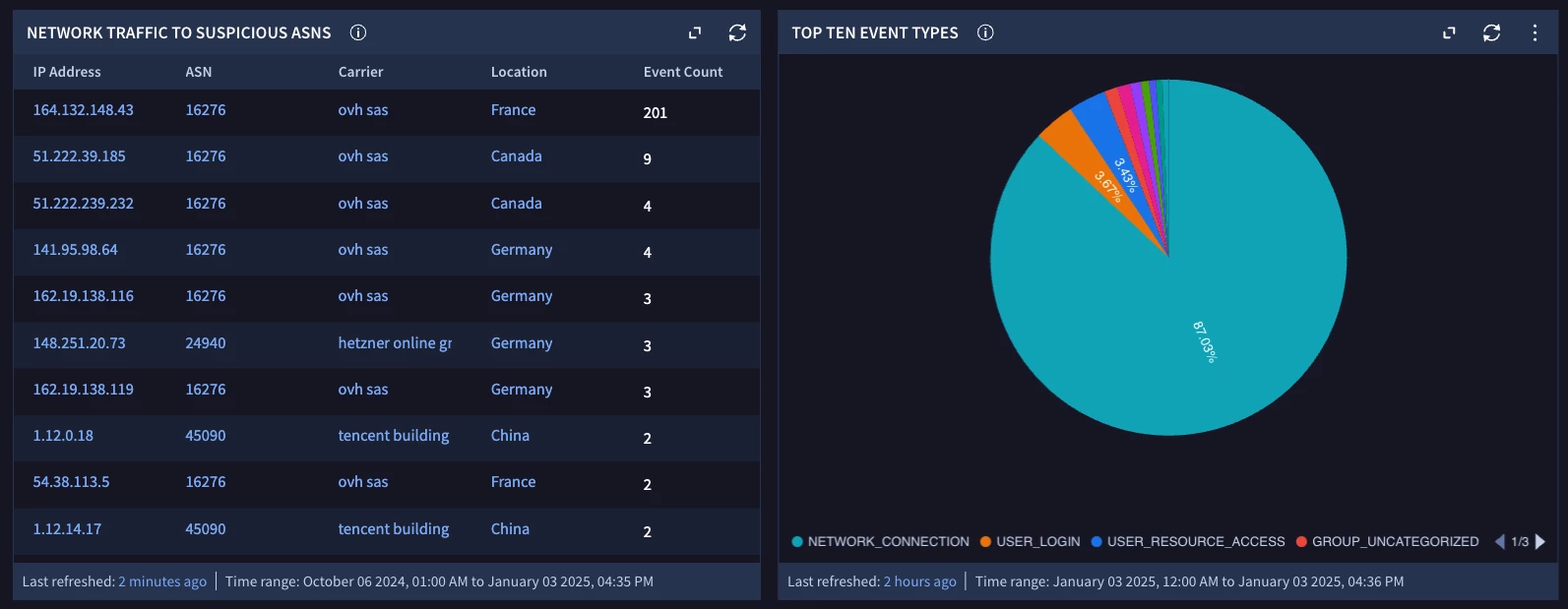
Task: Click '2 minutes ago' last refreshed link
Action: click(162, 581)
